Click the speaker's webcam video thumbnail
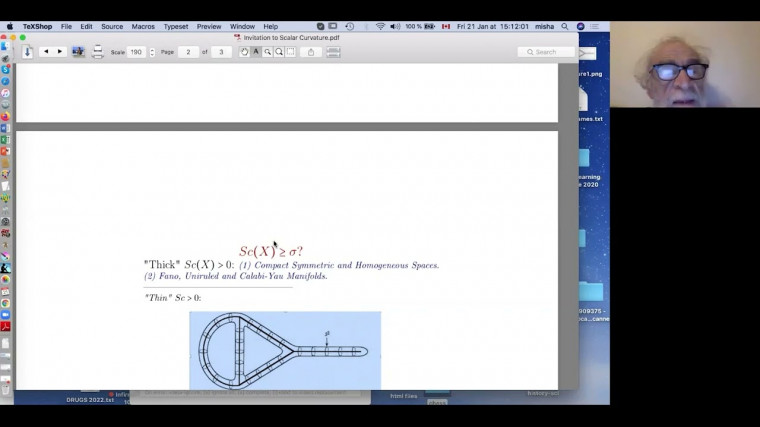760x427 pixels. click(684, 64)
